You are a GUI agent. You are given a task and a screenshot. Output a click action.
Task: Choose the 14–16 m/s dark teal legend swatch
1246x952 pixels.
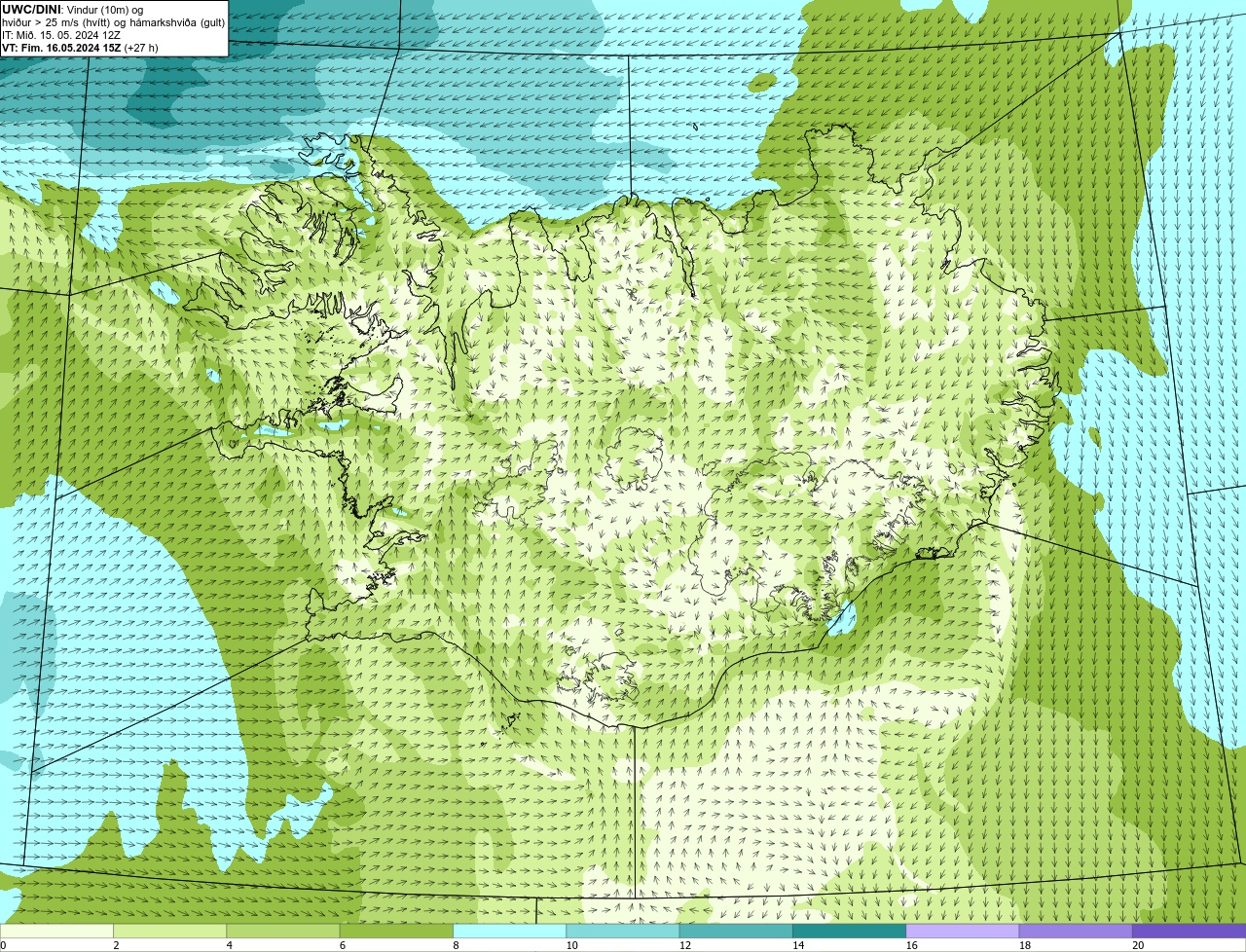850,931
